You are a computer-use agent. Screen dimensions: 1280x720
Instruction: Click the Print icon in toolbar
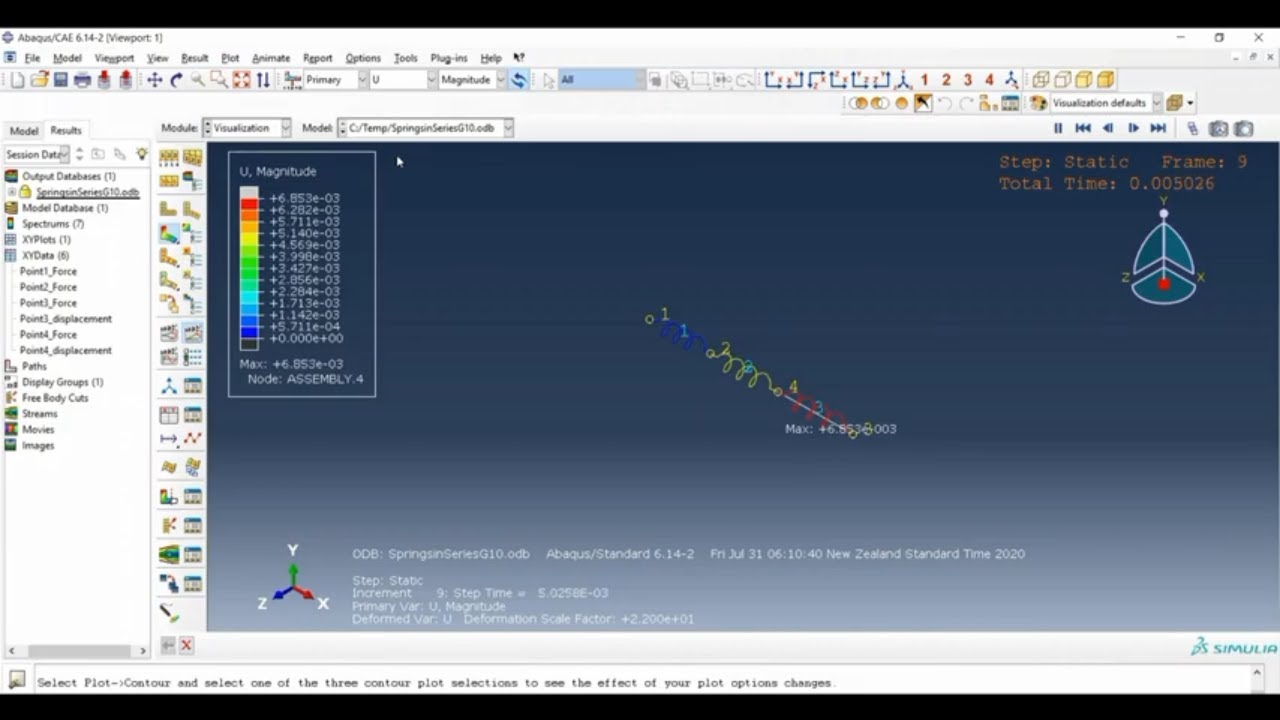tap(82, 80)
